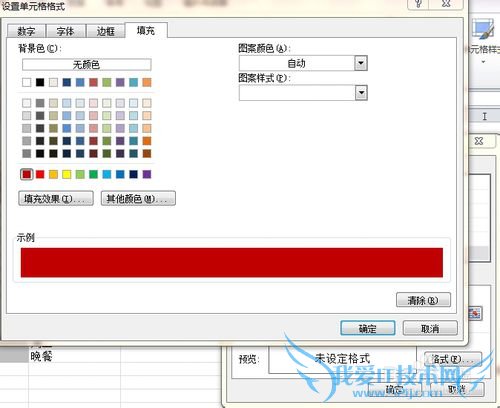The height and width of the screenshot is (408, 500).
Task: Choose brick red swatch in the top theme row
Action: click(x=93, y=82)
